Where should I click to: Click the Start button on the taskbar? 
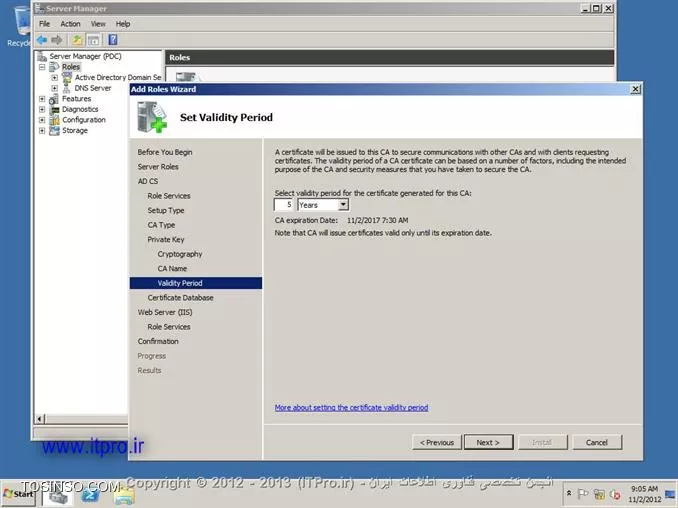18,494
